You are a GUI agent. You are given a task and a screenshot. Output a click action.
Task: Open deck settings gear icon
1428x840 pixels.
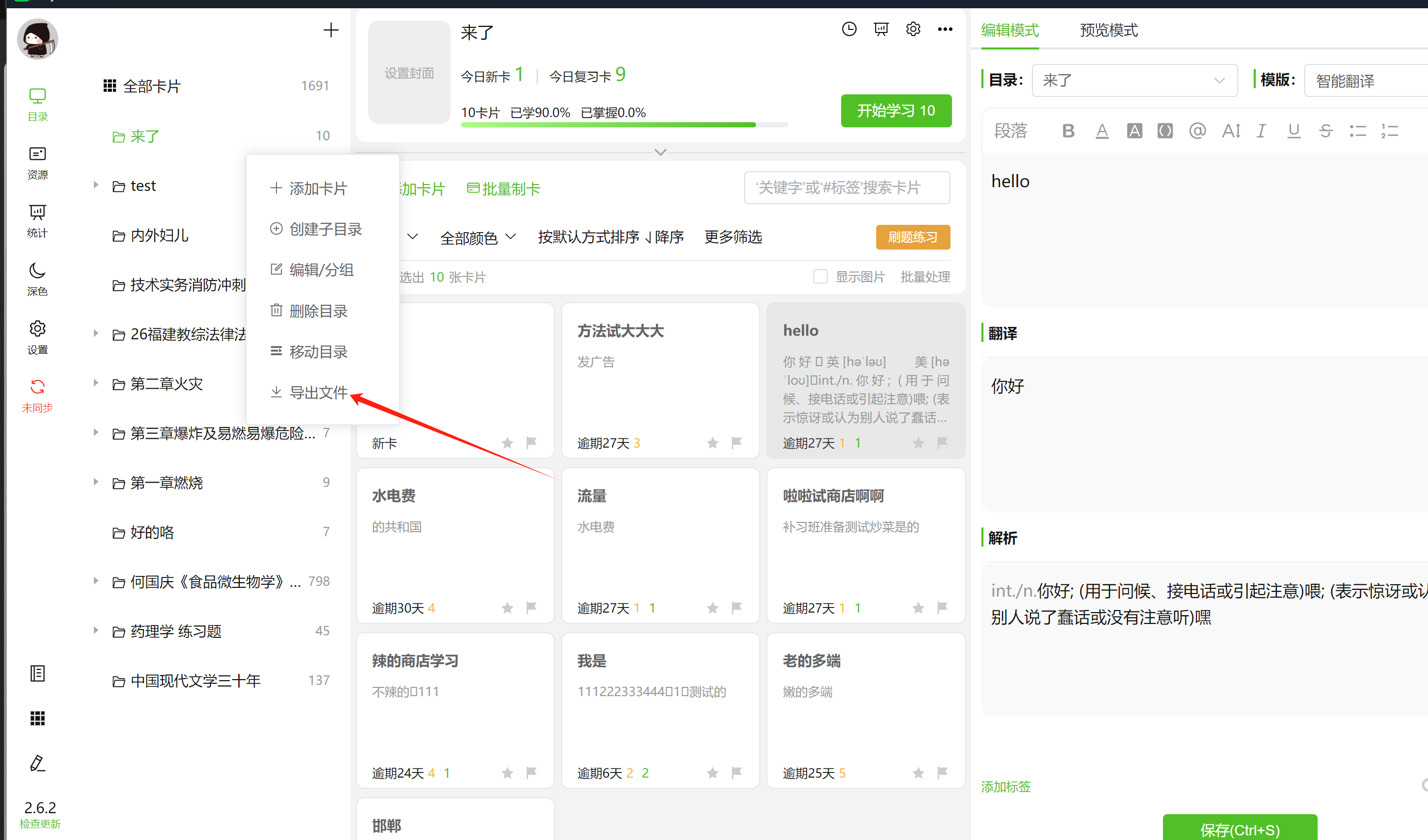tap(913, 29)
